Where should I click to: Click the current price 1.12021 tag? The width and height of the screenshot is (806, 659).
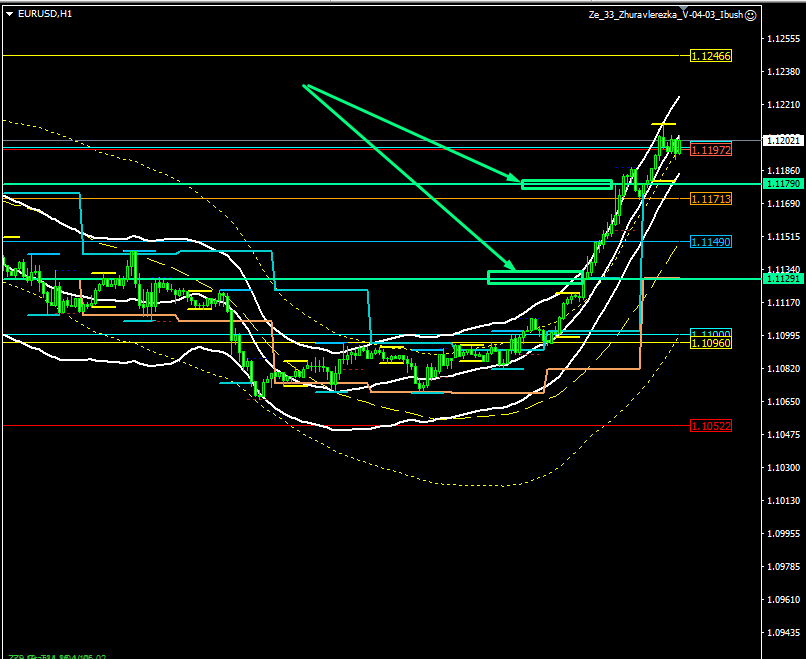coord(783,140)
